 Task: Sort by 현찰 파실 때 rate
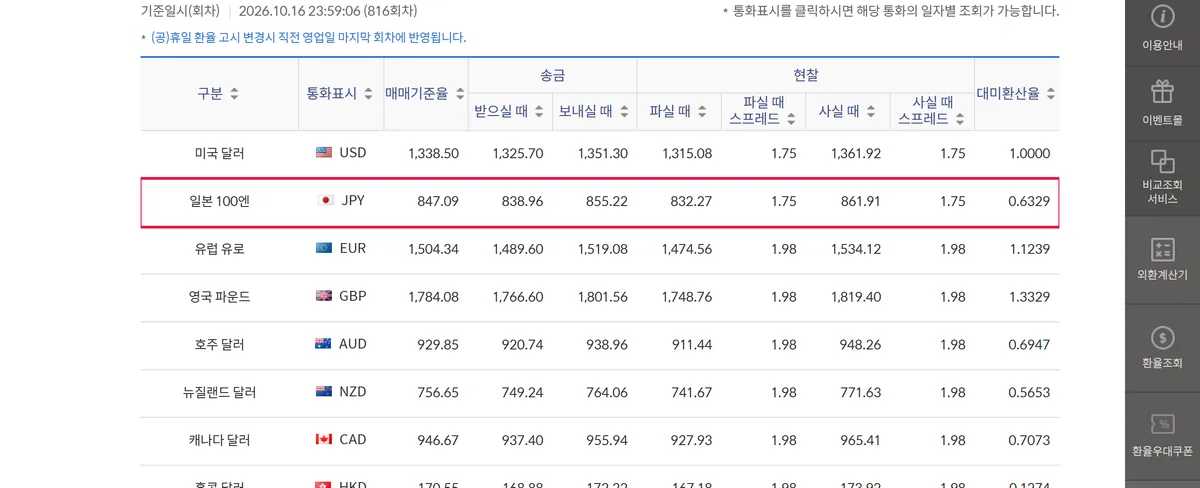click(701, 112)
